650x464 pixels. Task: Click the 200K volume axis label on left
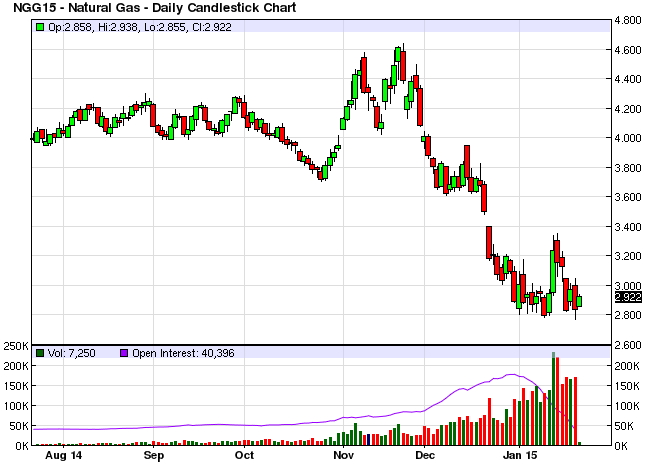pos(16,366)
